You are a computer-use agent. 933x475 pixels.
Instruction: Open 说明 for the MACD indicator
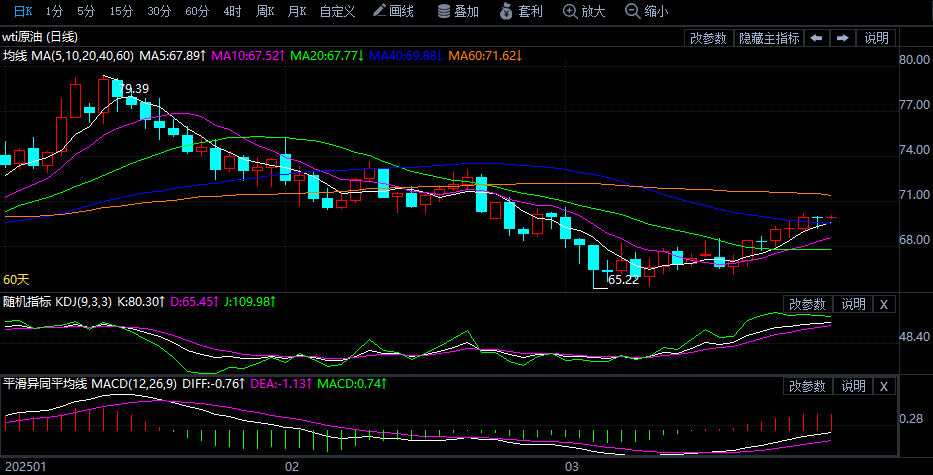pos(853,386)
